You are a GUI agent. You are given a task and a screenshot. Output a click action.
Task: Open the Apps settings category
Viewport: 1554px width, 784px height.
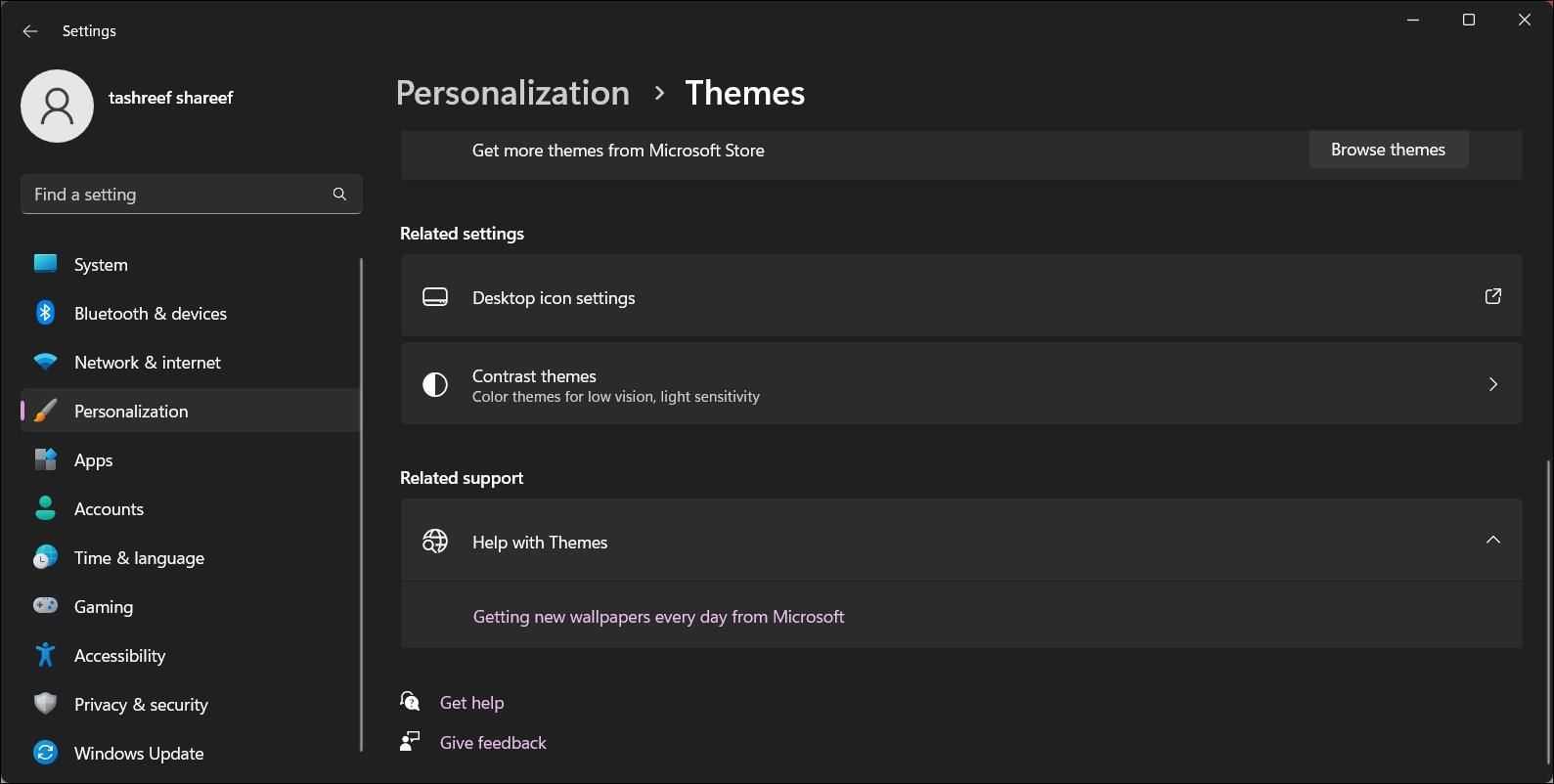pyautogui.click(x=94, y=460)
